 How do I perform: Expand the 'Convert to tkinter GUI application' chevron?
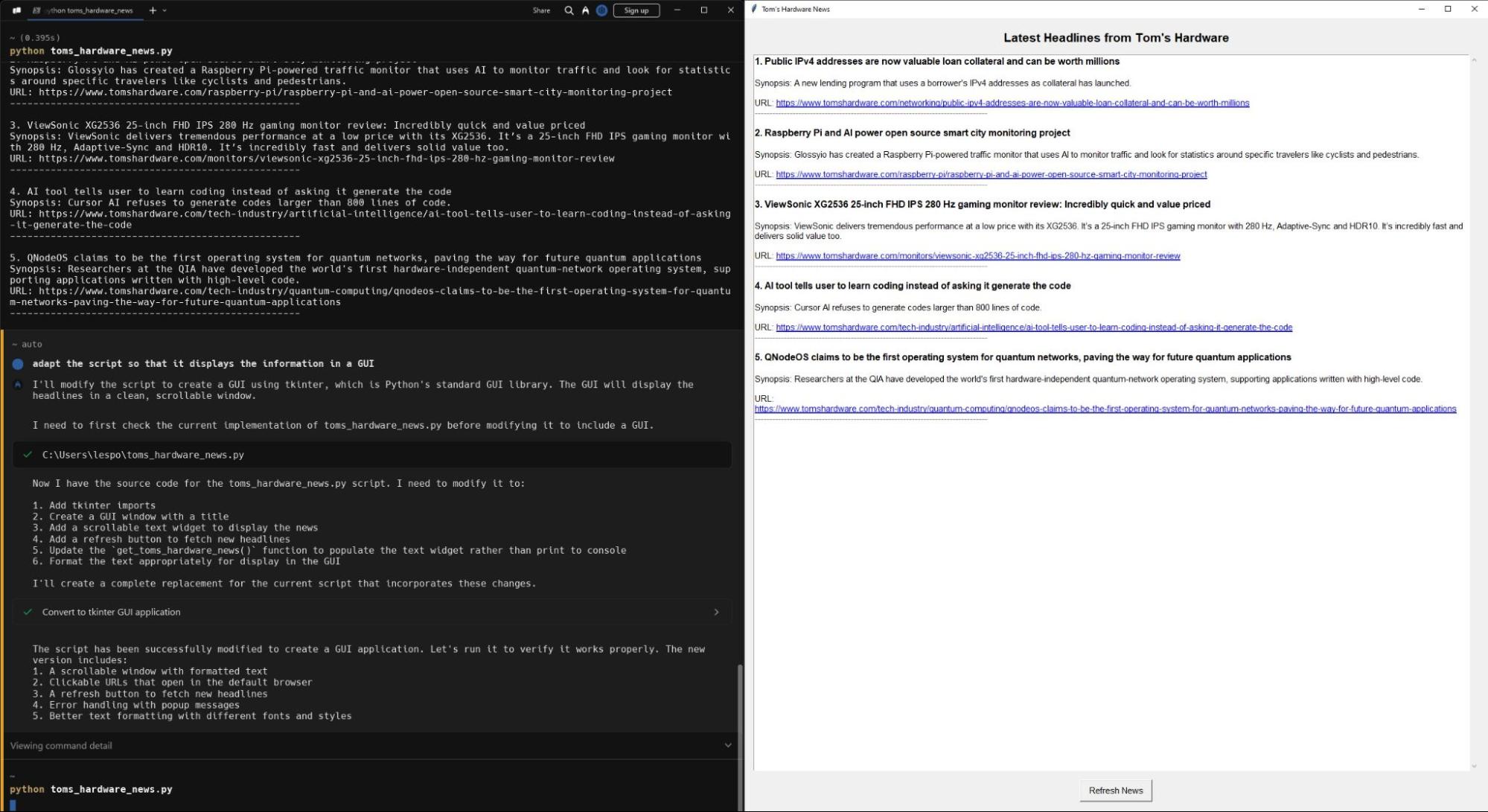click(716, 612)
